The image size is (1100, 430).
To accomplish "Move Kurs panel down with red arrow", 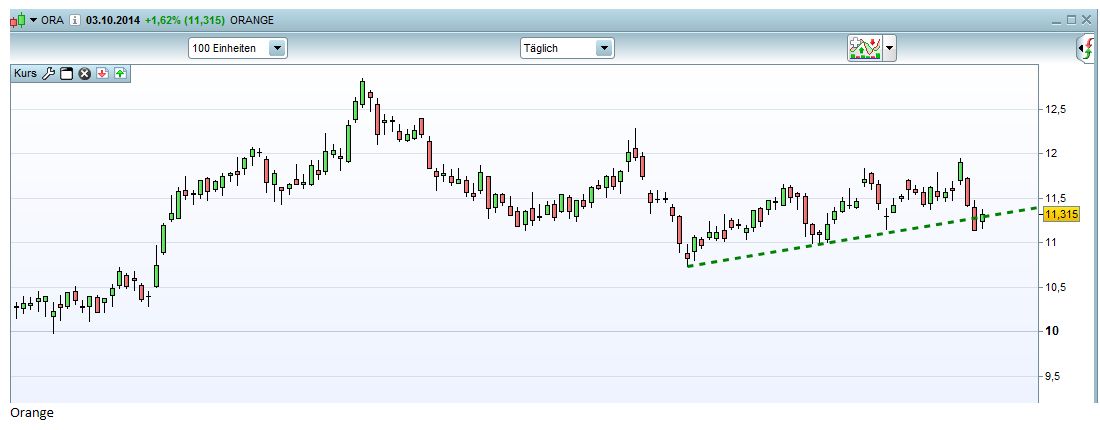I will coord(102,73).
